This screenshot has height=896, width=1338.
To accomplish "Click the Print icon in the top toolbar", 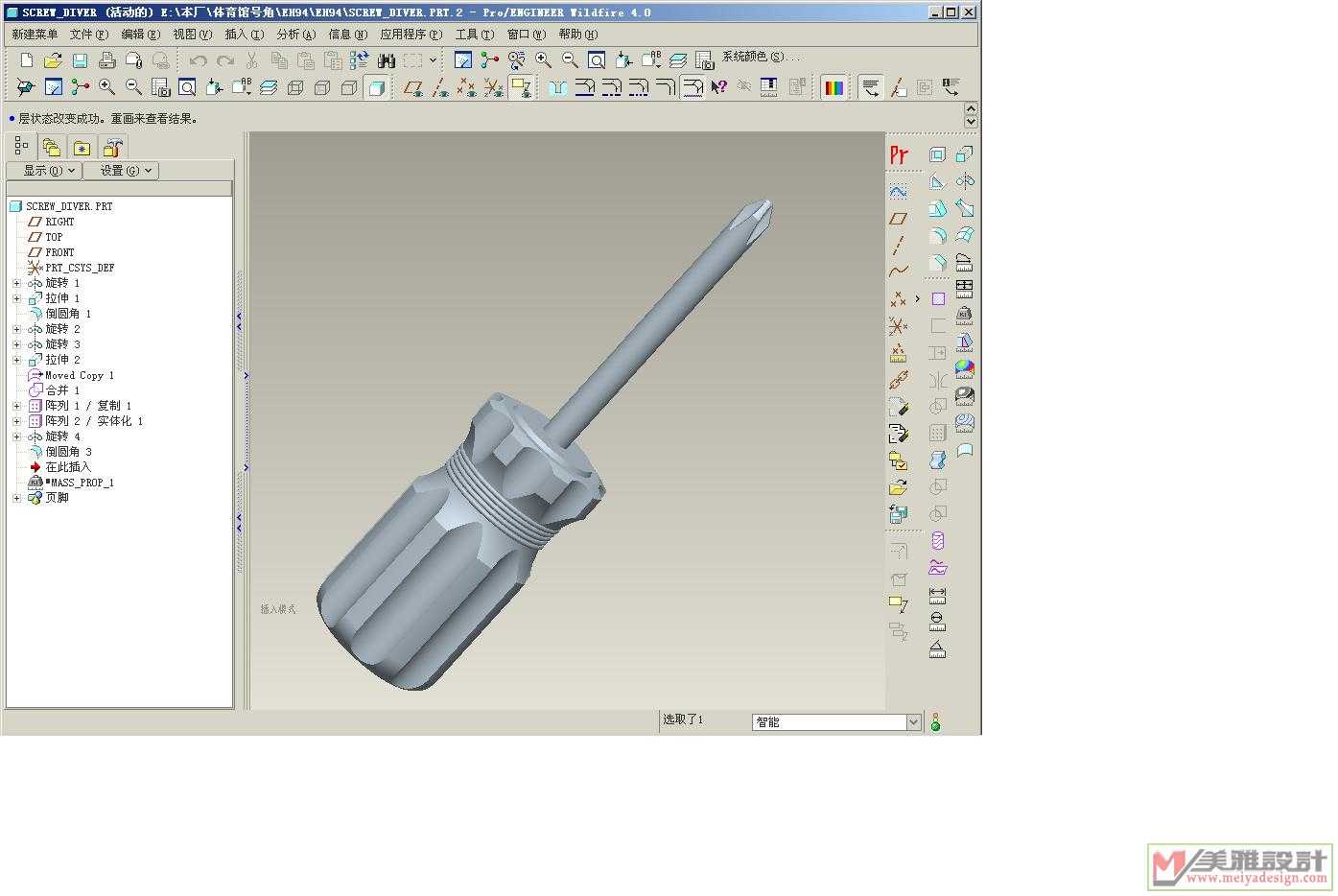I will (107, 60).
